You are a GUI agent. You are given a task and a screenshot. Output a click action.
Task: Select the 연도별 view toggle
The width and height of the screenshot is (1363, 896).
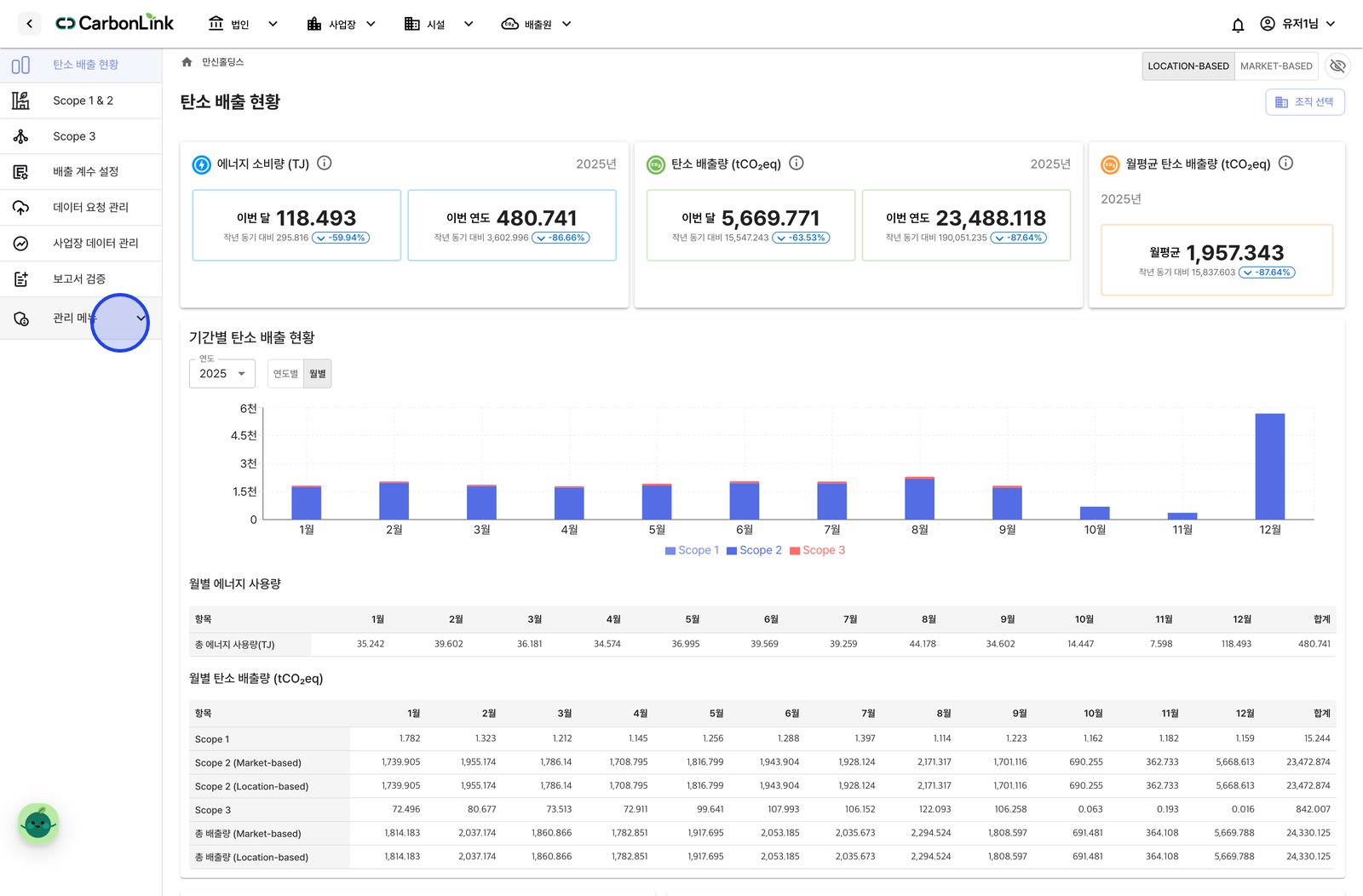pos(285,374)
